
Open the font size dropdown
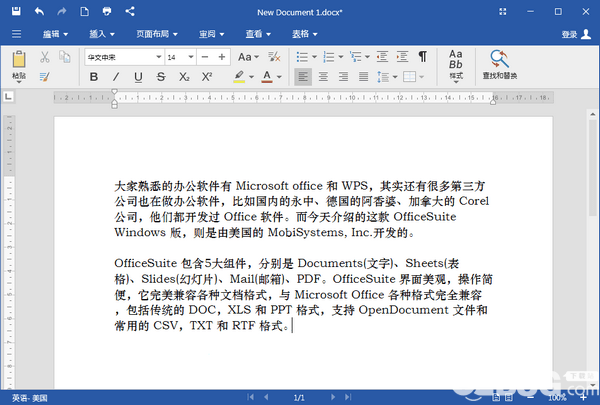click(x=191, y=57)
